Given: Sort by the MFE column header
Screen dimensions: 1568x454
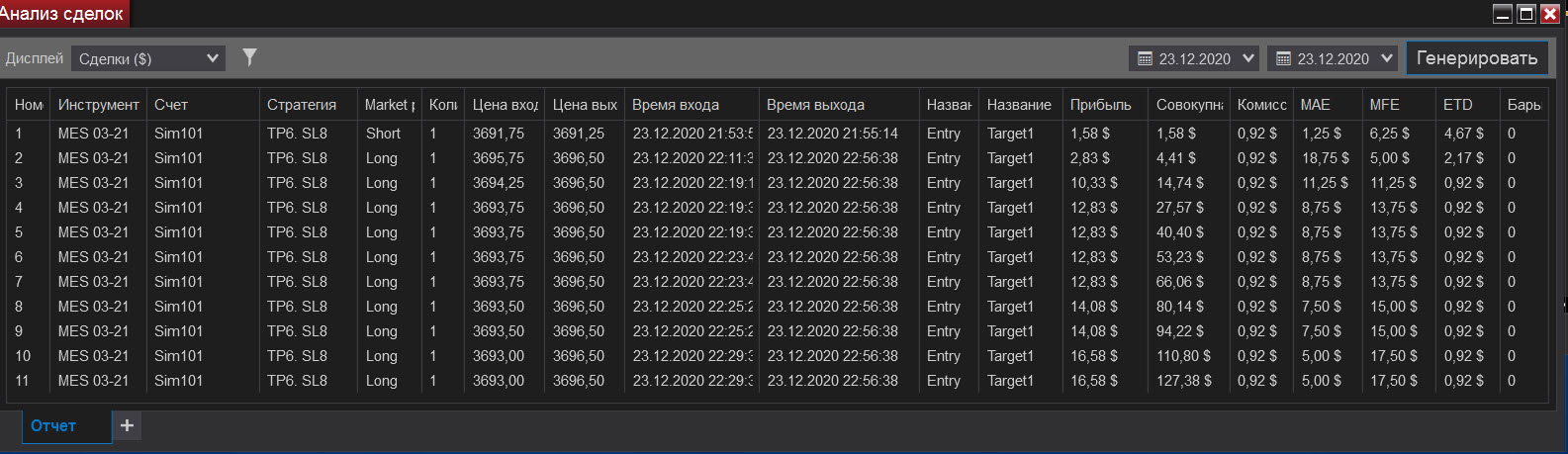Looking at the screenshot, I should (x=1384, y=105).
